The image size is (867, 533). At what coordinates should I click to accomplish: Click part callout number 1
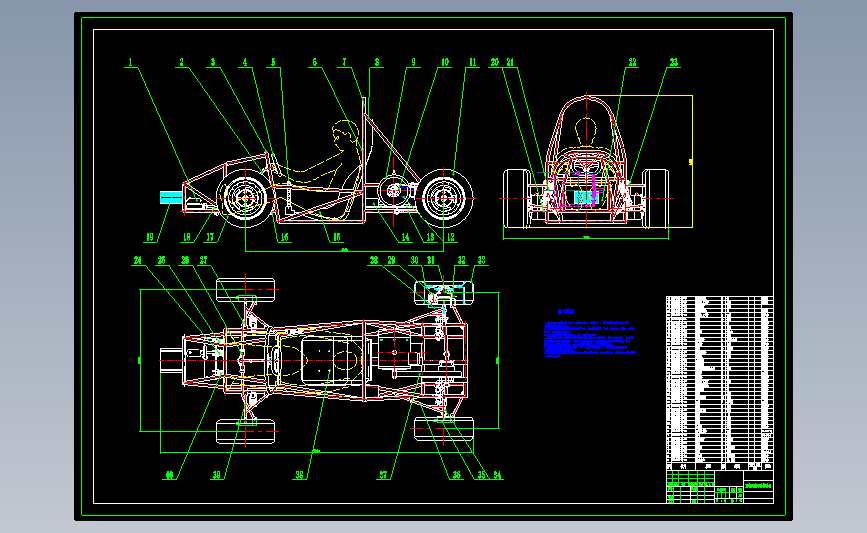(130, 62)
